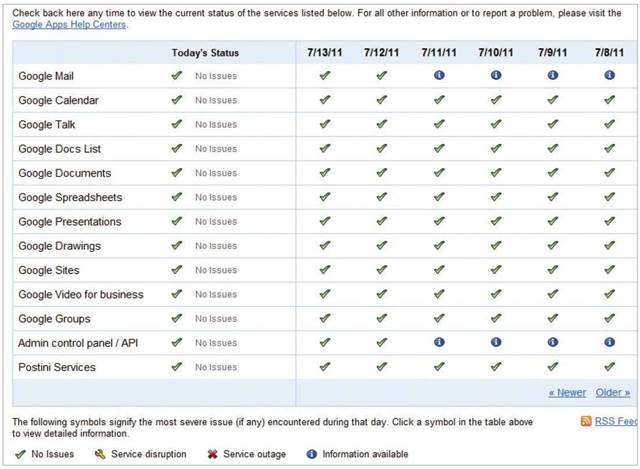The image size is (640, 469).
Task: Click No Issues text in Google Sites row
Action: (x=216, y=270)
